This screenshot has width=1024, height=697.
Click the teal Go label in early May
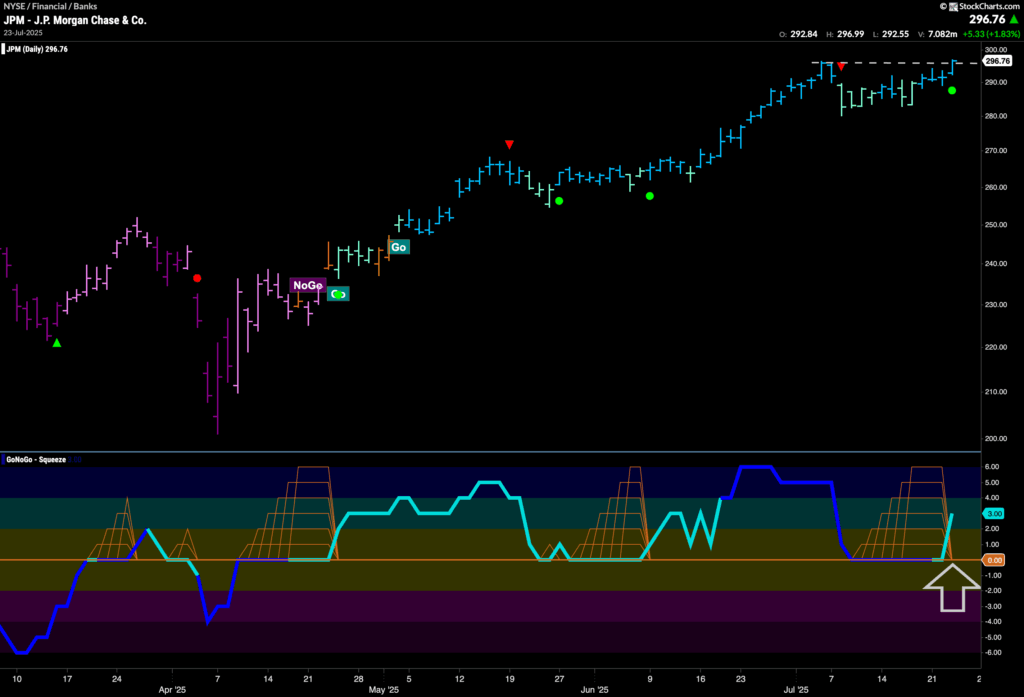pos(399,247)
